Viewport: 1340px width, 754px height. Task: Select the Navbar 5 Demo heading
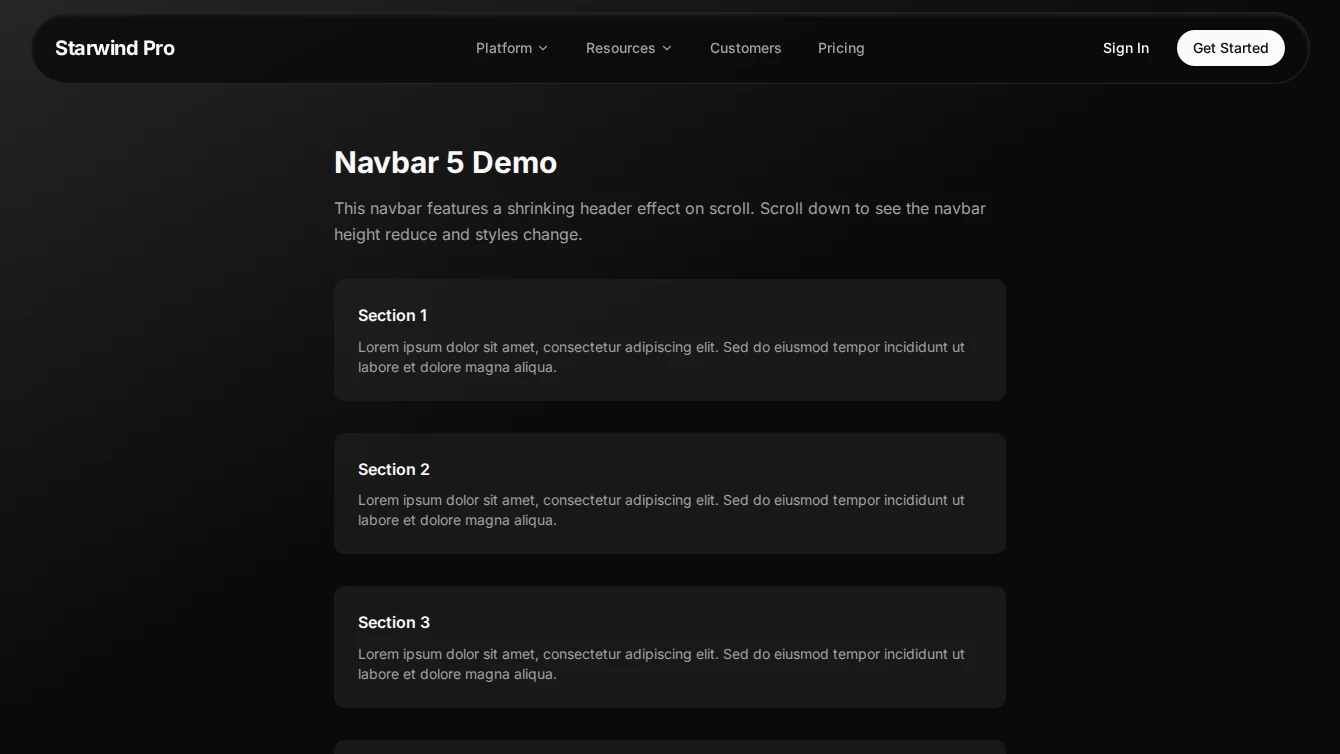(445, 162)
